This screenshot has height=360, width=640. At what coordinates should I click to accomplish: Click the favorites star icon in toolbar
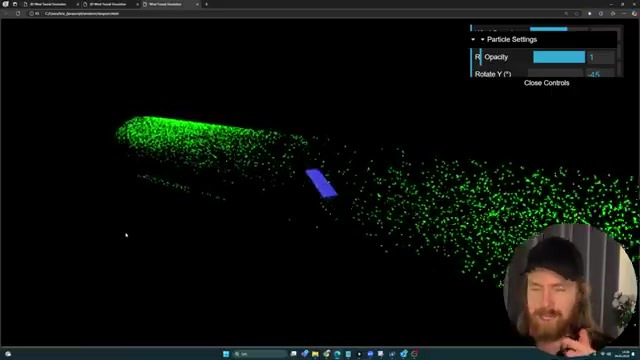(577, 13)
